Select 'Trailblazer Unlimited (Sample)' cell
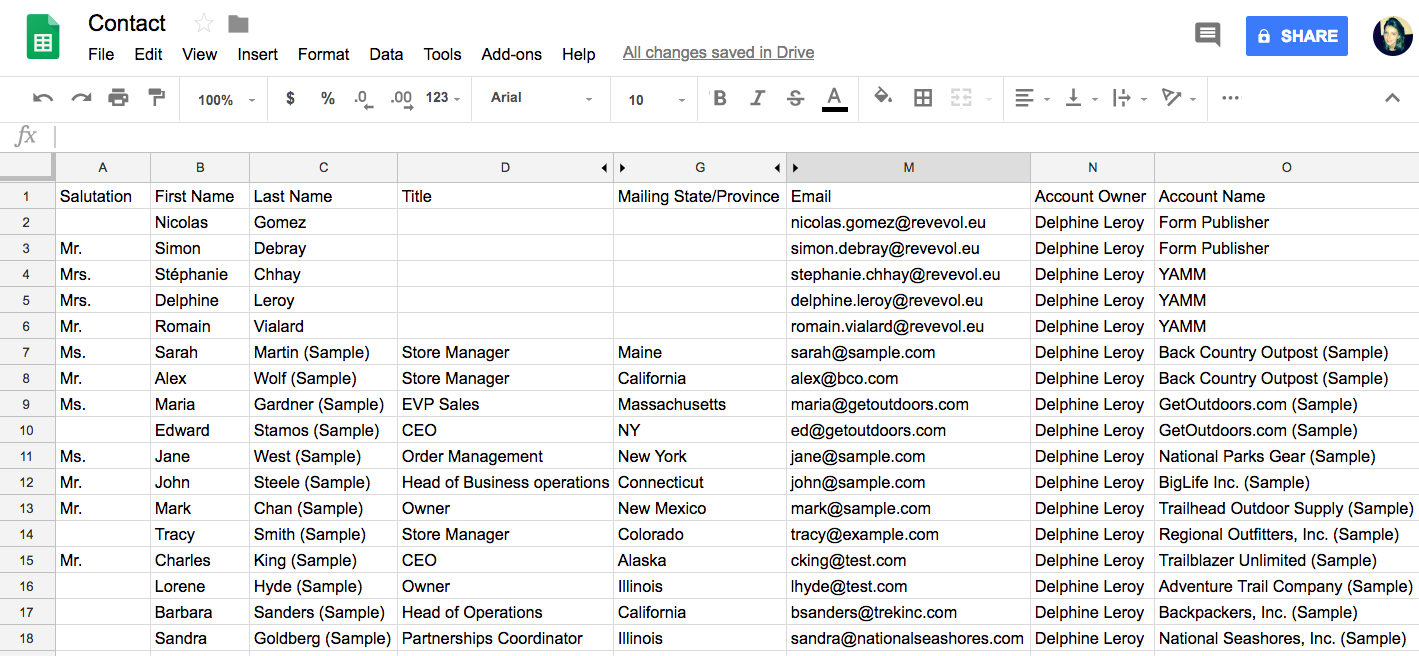1419x656 pixels. coord(1286,560)
